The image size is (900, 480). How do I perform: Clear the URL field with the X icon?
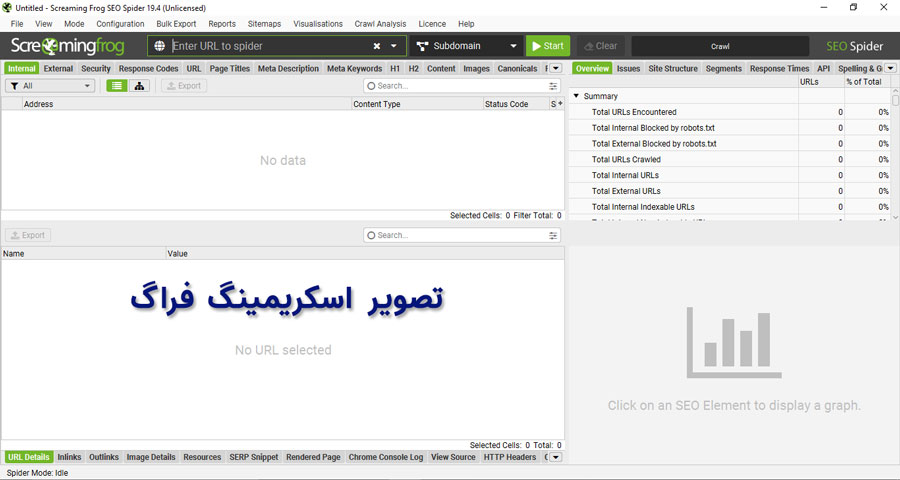[x=377, y=46]
